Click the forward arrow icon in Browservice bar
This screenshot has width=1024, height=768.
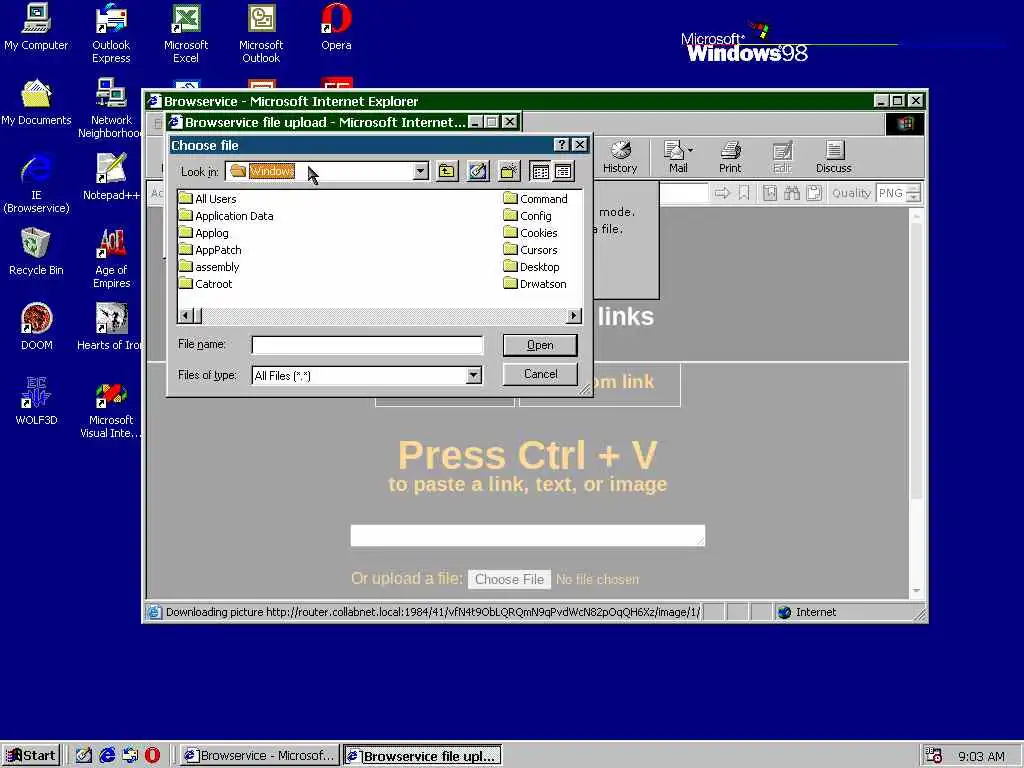(x=722, y=193)
